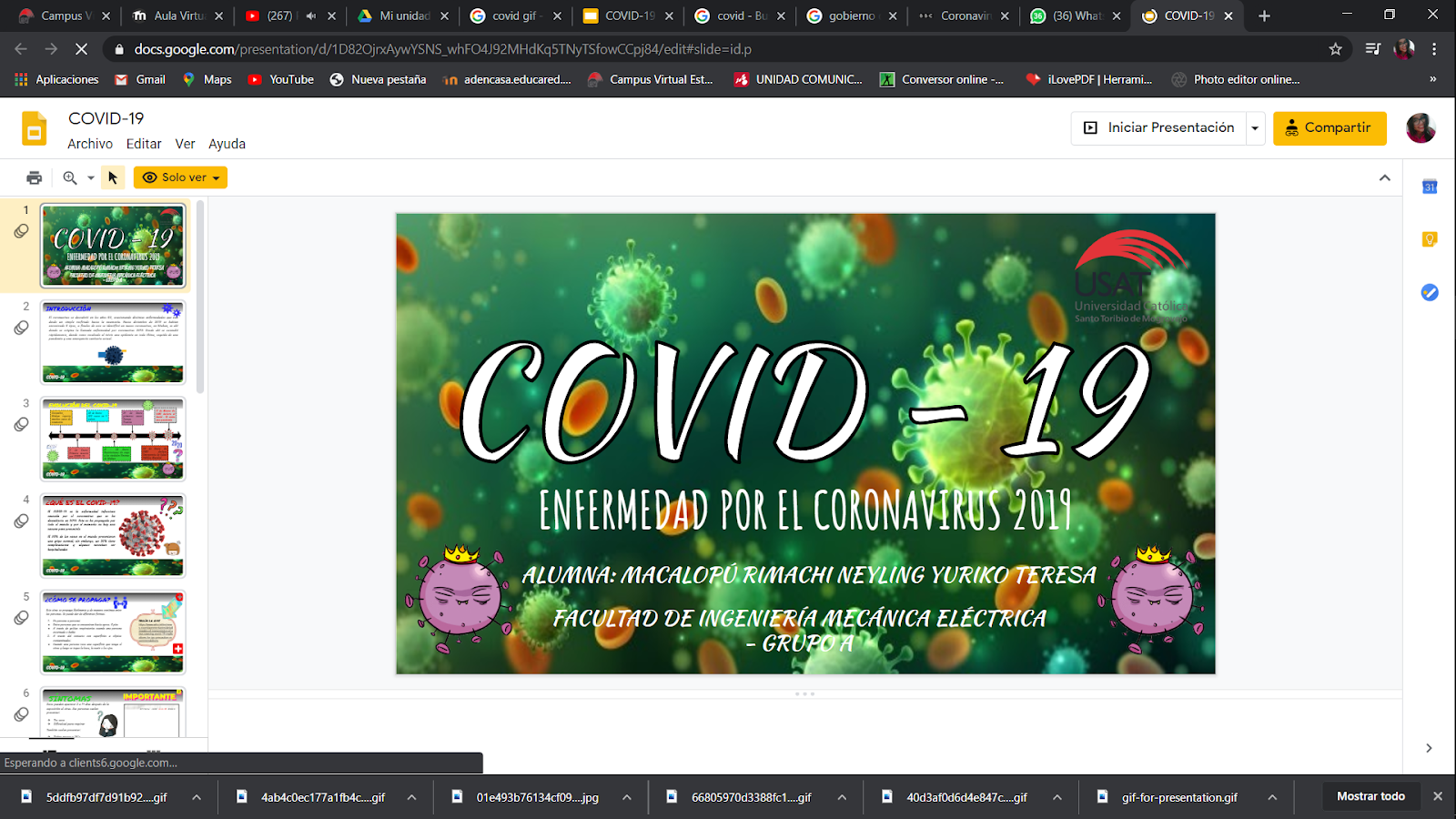Select slide 2 Introducción thumbnail
Viewport: 1456px width, 819px height.
(x=113, y=342)
